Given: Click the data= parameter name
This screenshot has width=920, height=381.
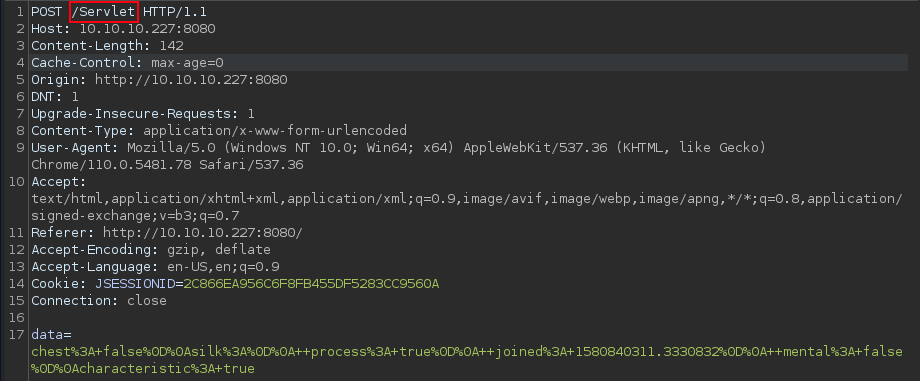Looking at the screenshot, I should tap(51, 335).
